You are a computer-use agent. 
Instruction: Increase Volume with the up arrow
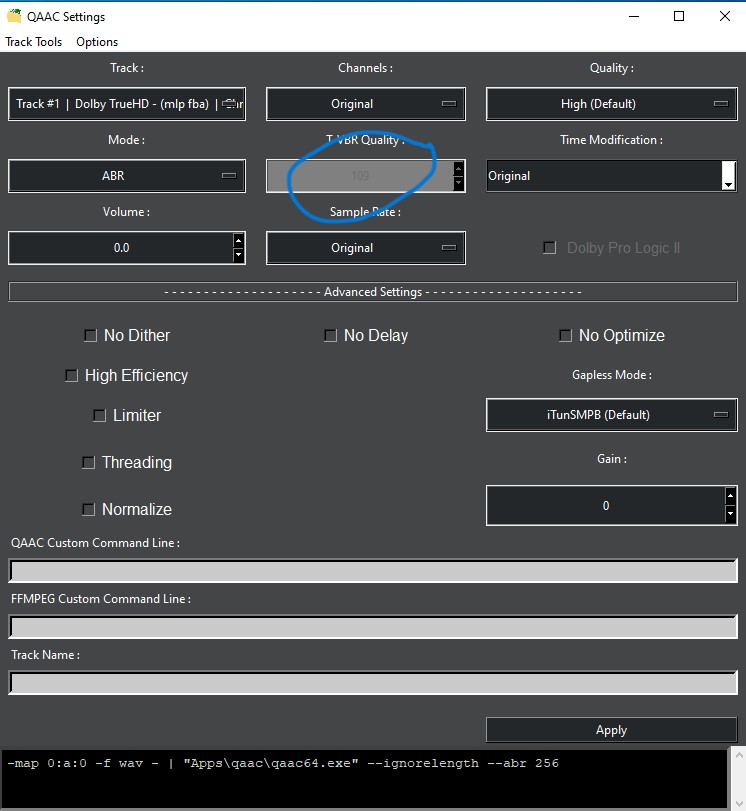238,241
